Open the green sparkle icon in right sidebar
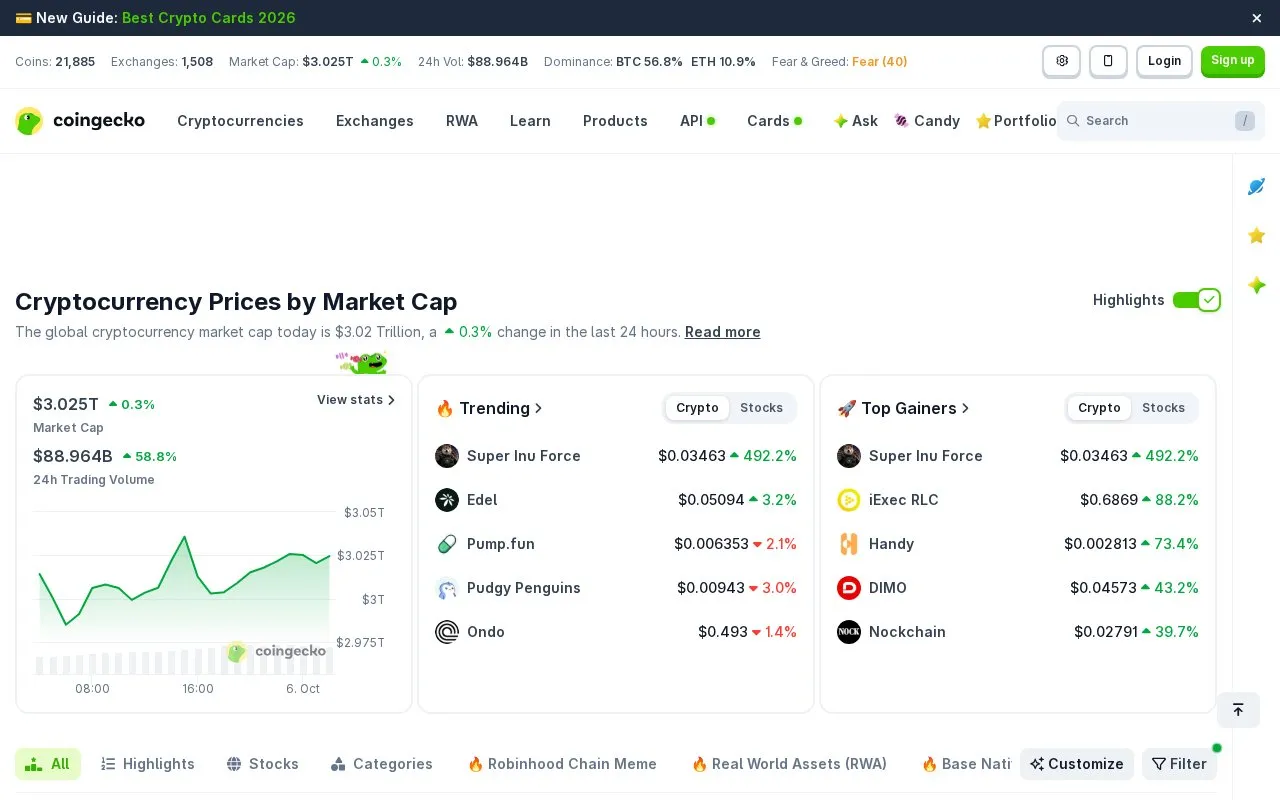Image resolution: width=1280 pixels, height=800 pixels. tap(1257, 285)
